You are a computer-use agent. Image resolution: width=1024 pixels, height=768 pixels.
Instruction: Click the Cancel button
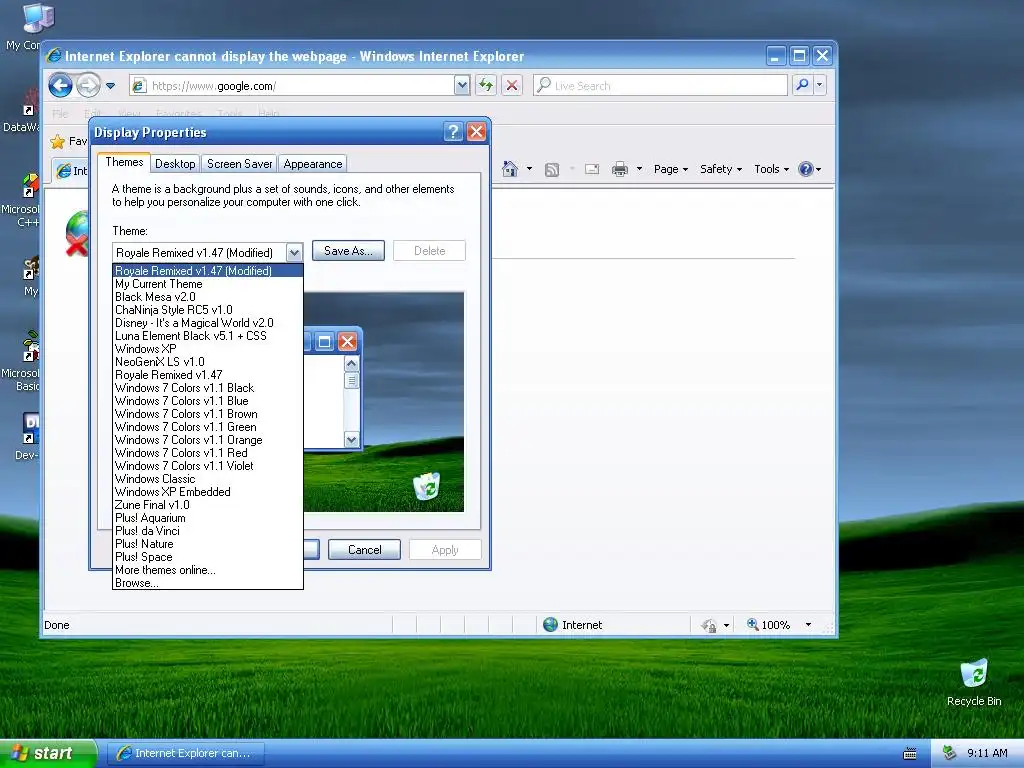[364, 550]
